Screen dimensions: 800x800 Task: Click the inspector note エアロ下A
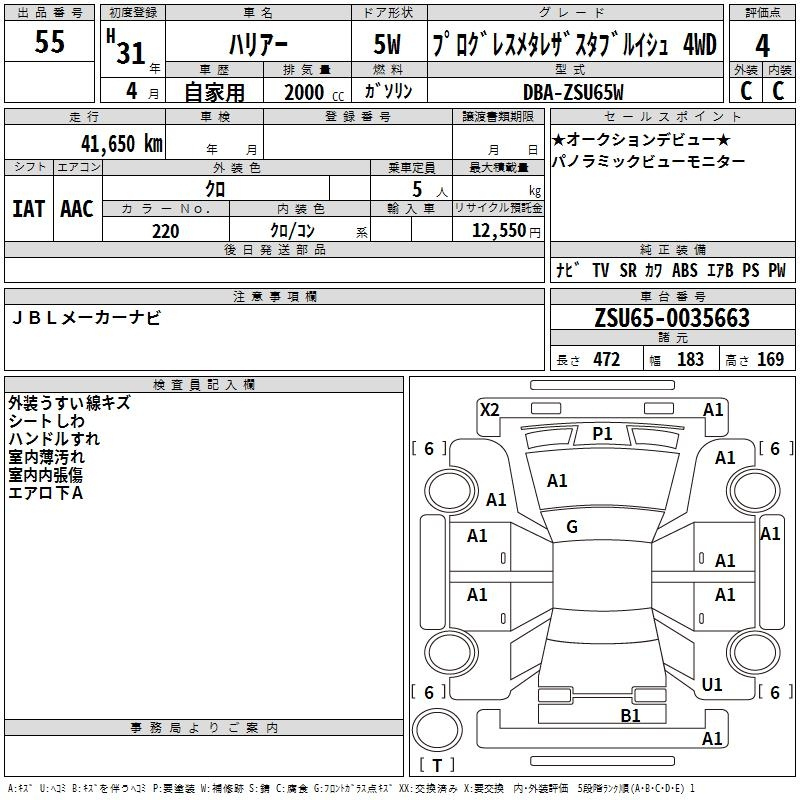click(x=45, y=493)
